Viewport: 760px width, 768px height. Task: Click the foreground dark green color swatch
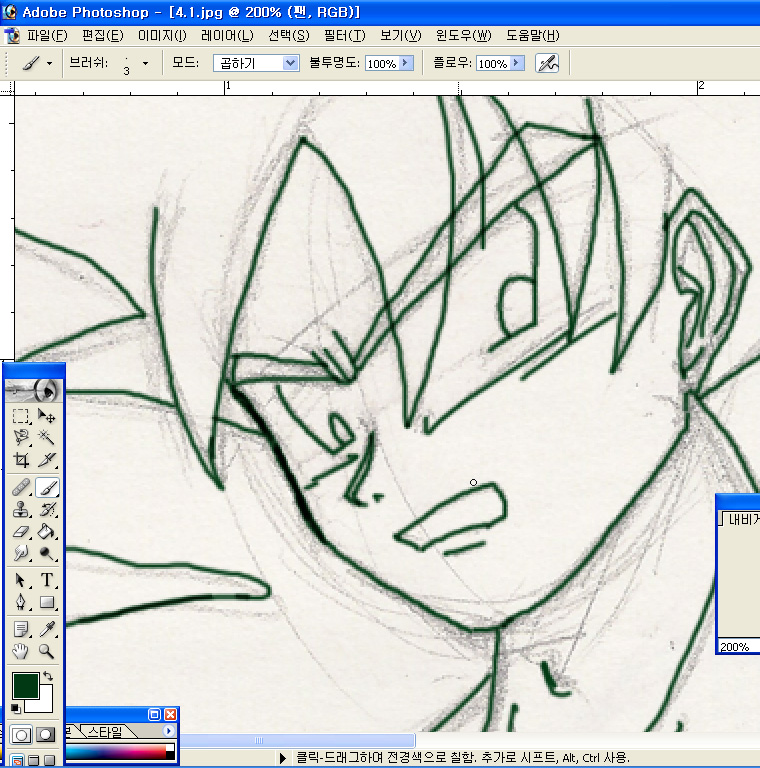25,685
